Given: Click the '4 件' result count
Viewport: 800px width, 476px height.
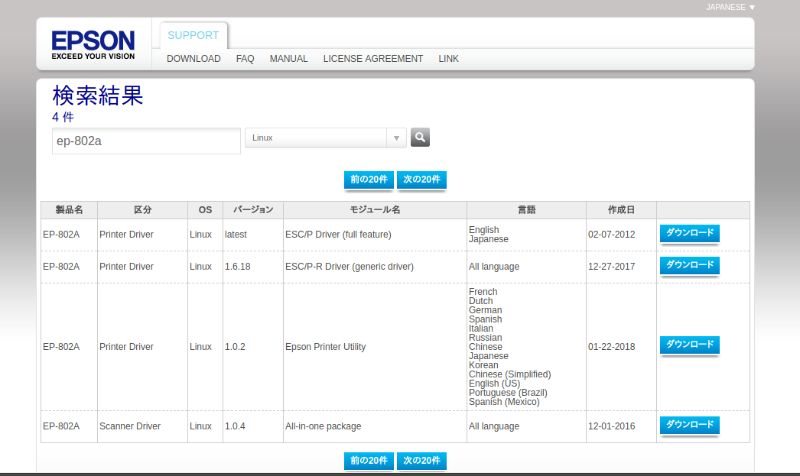Looking at the screenshot, I should [x=63, y=117].
